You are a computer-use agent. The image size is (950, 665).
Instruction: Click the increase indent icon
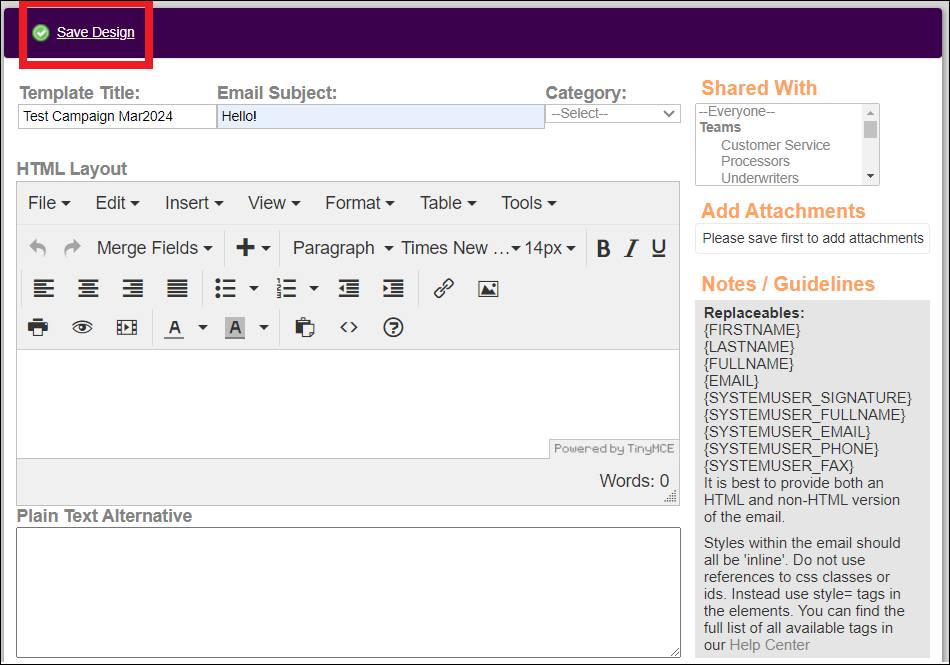[393, 288]
